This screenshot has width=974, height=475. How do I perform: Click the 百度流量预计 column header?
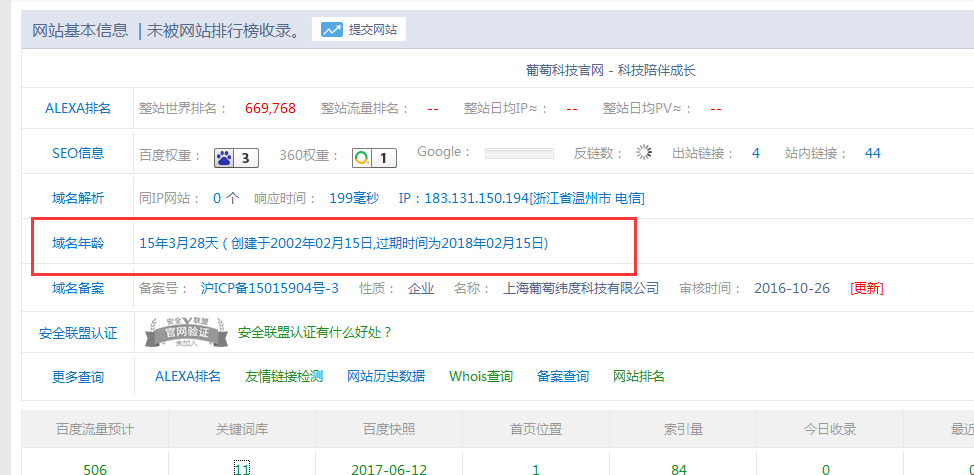coord(94,428)
